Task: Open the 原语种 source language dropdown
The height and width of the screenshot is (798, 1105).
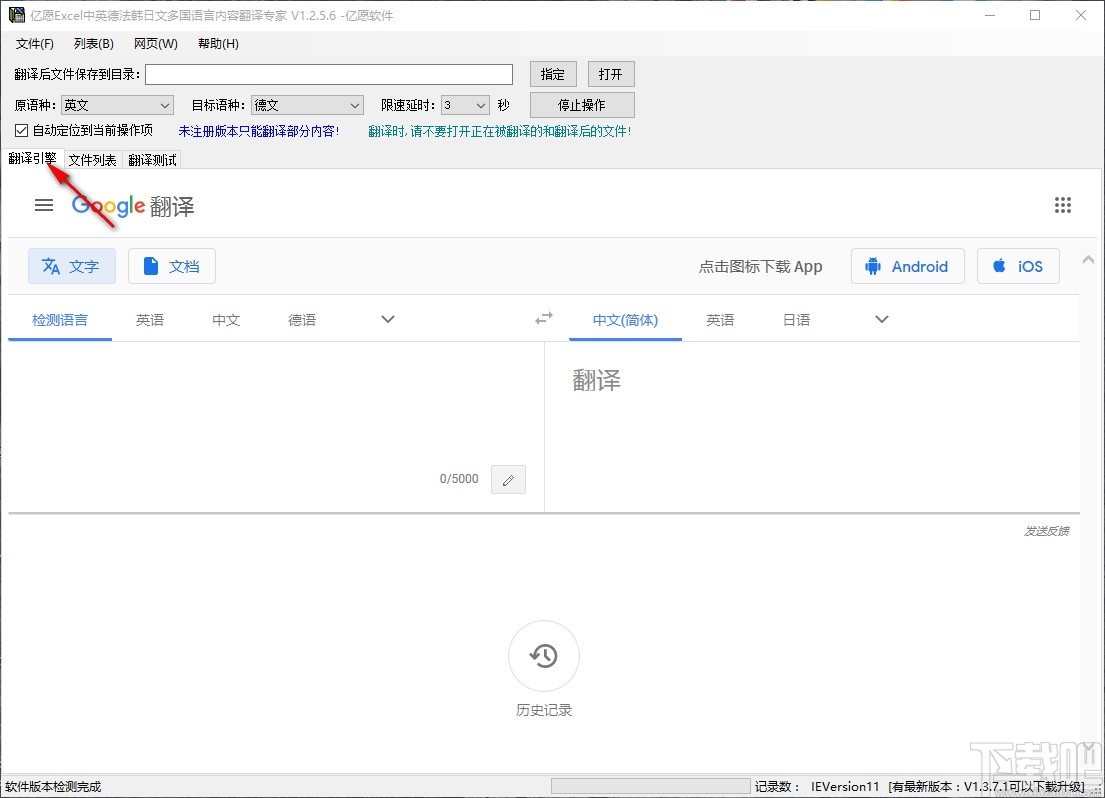Action: [x=163, y=104]
